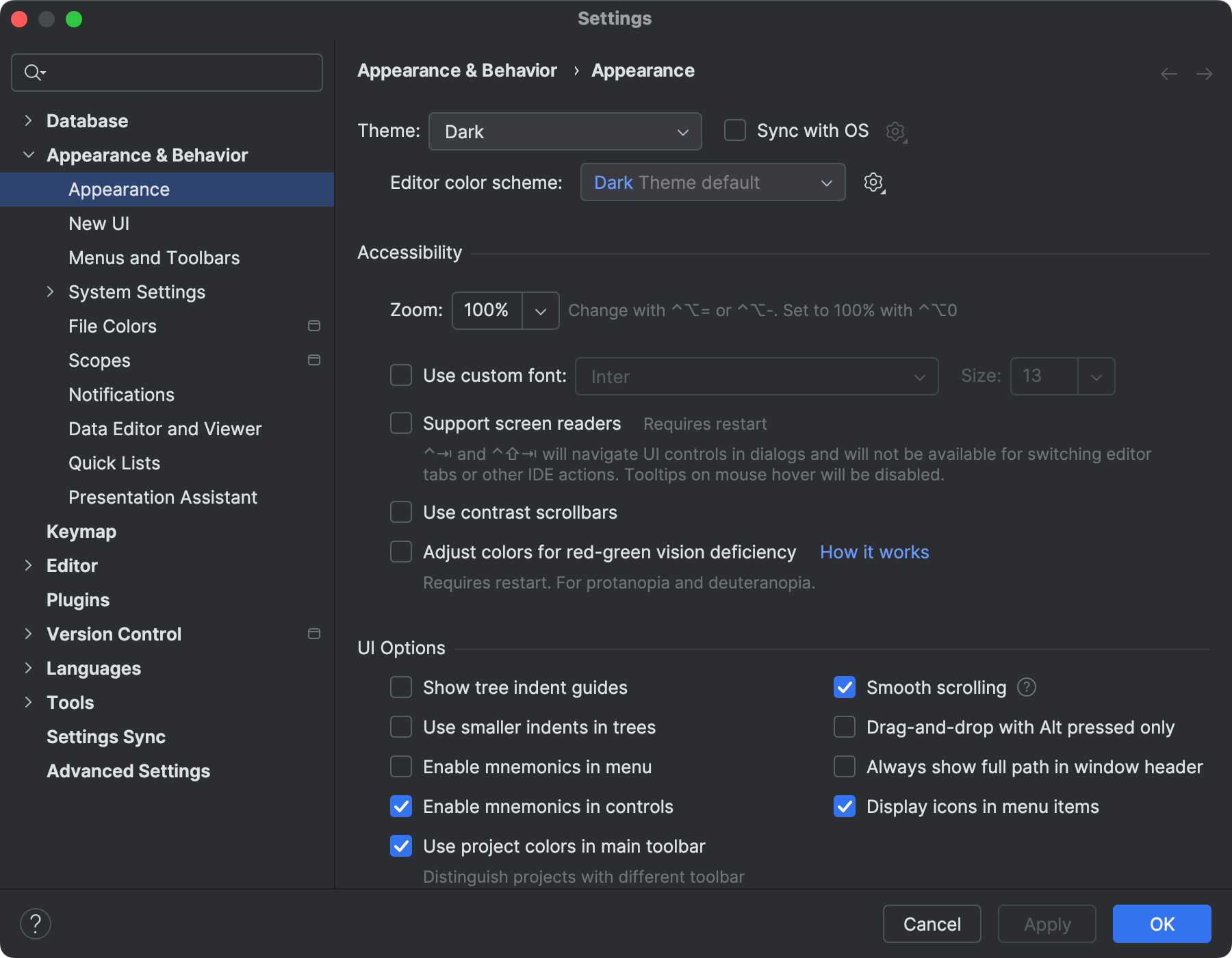
Task: Open Plugins settings page
Action: [167, 600]
